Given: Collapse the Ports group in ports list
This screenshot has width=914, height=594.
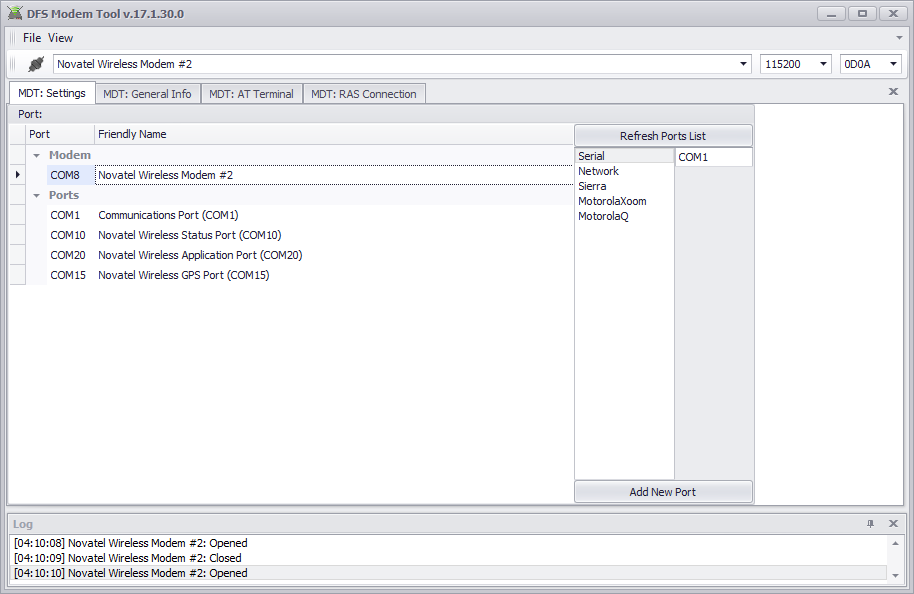Looking at the screenshot, I should coord(37,196).
